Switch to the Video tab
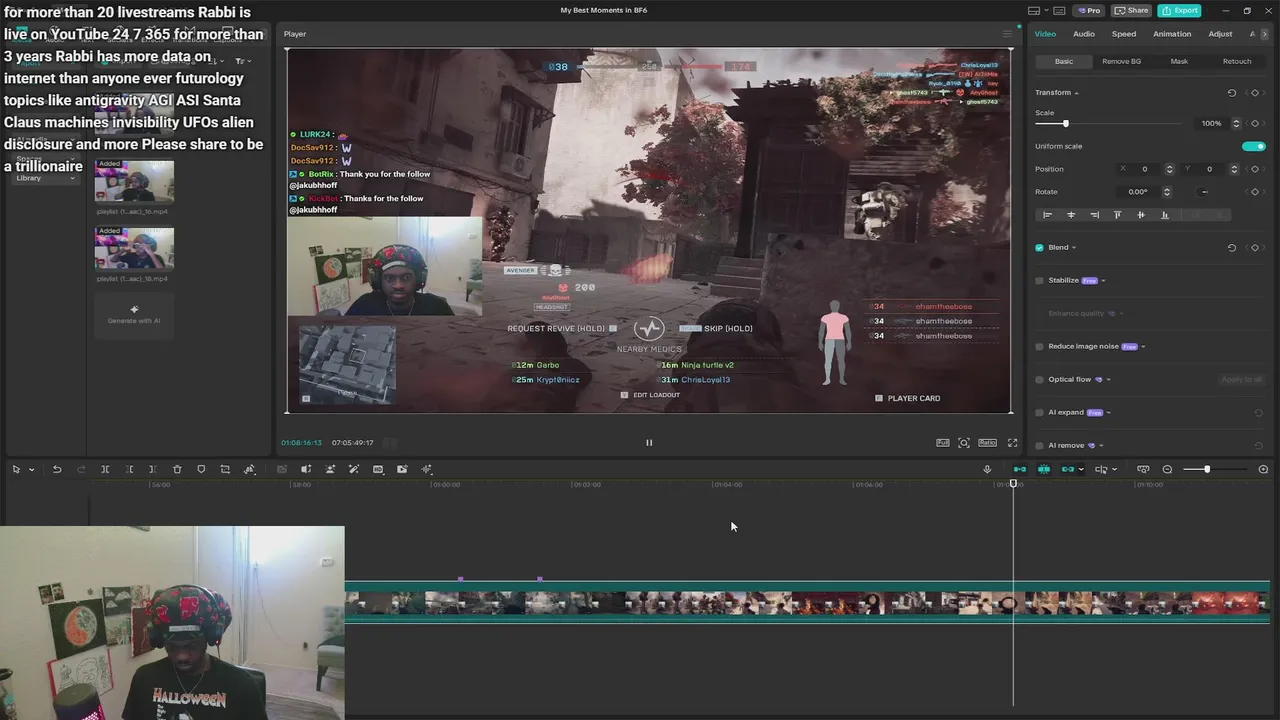Screen dimensions: 1280x720 tap(1045, 34)
